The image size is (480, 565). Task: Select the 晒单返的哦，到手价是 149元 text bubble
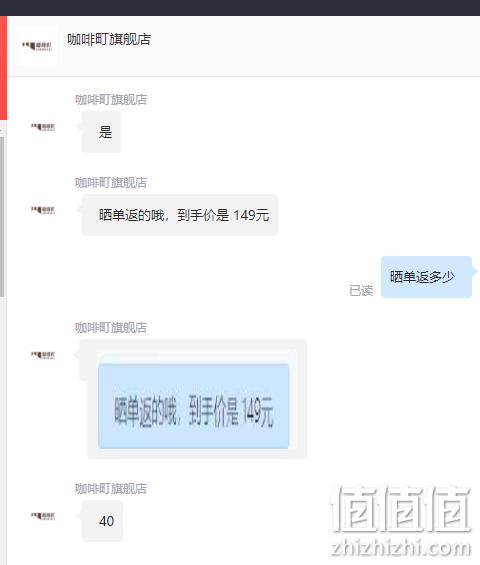(180, 215)
